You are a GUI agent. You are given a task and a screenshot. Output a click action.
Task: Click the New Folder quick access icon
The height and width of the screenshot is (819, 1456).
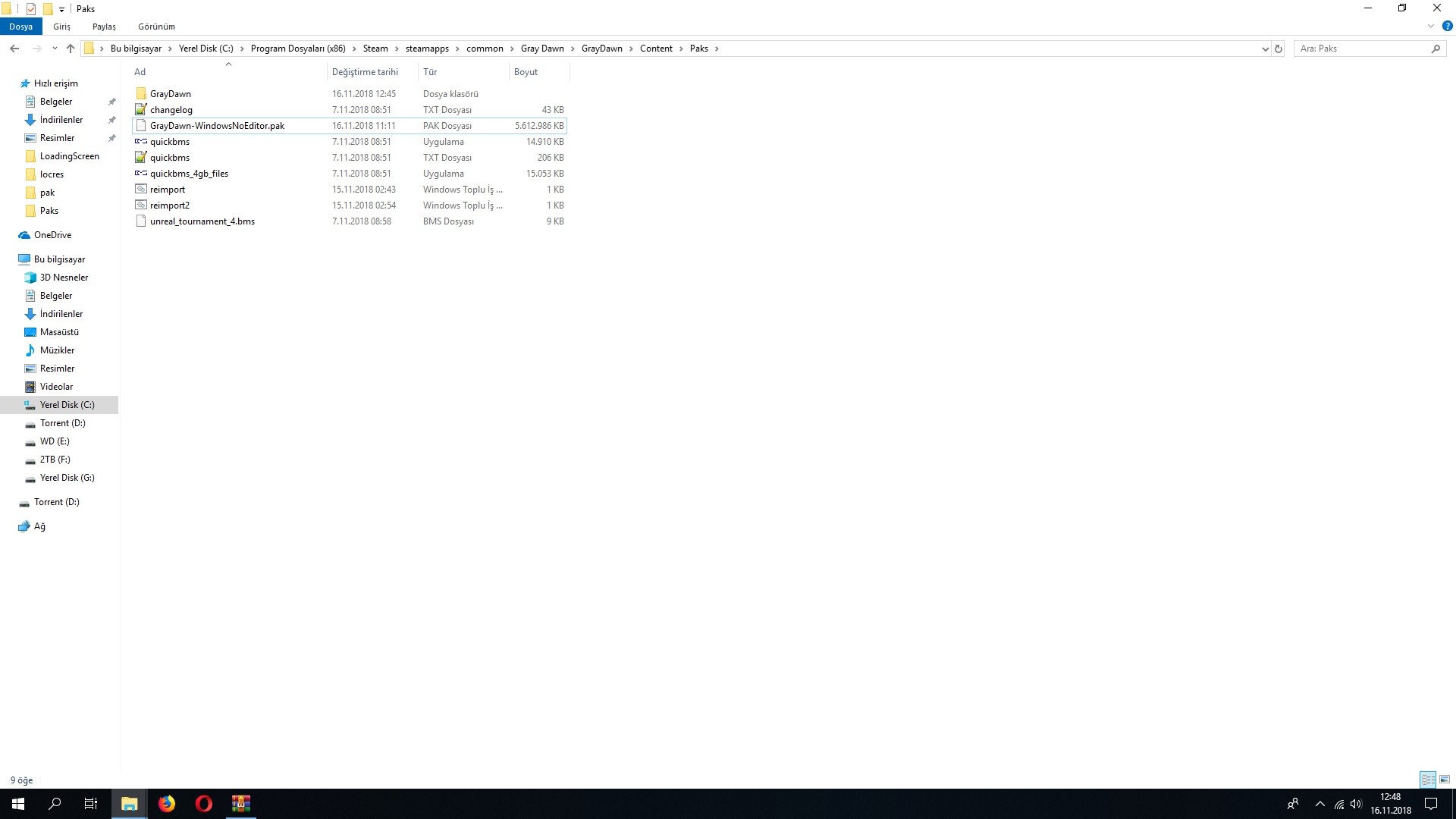click(48, 9)
